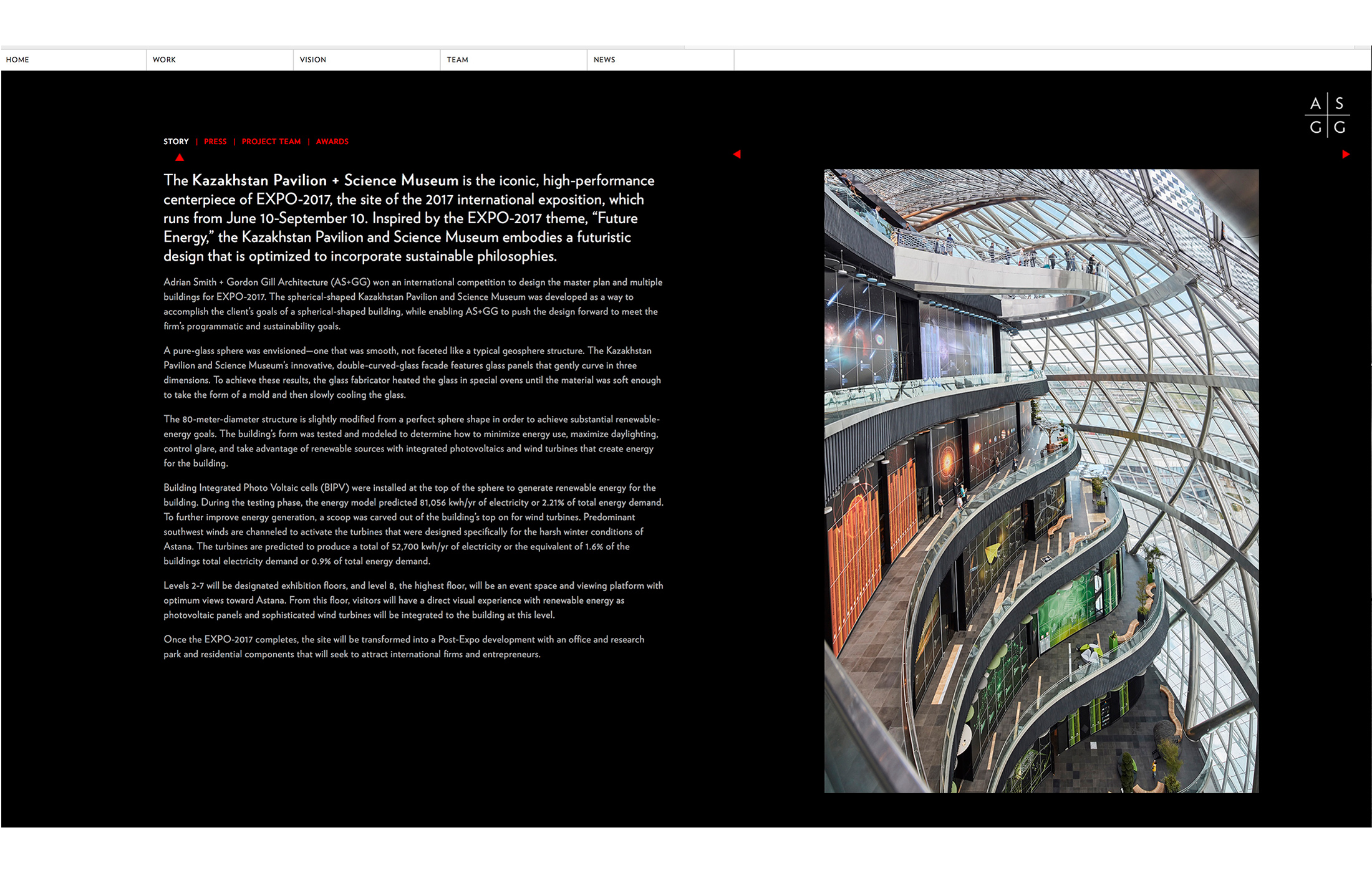
Task: Click paragraph beginning "Adrian Smith + Gordon Gill Architecture"
Action: [x=413, y=304]
